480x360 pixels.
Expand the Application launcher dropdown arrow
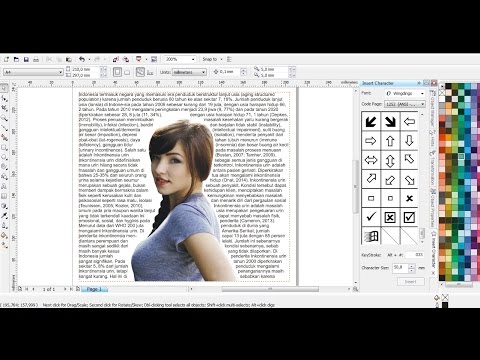[146, 59]
